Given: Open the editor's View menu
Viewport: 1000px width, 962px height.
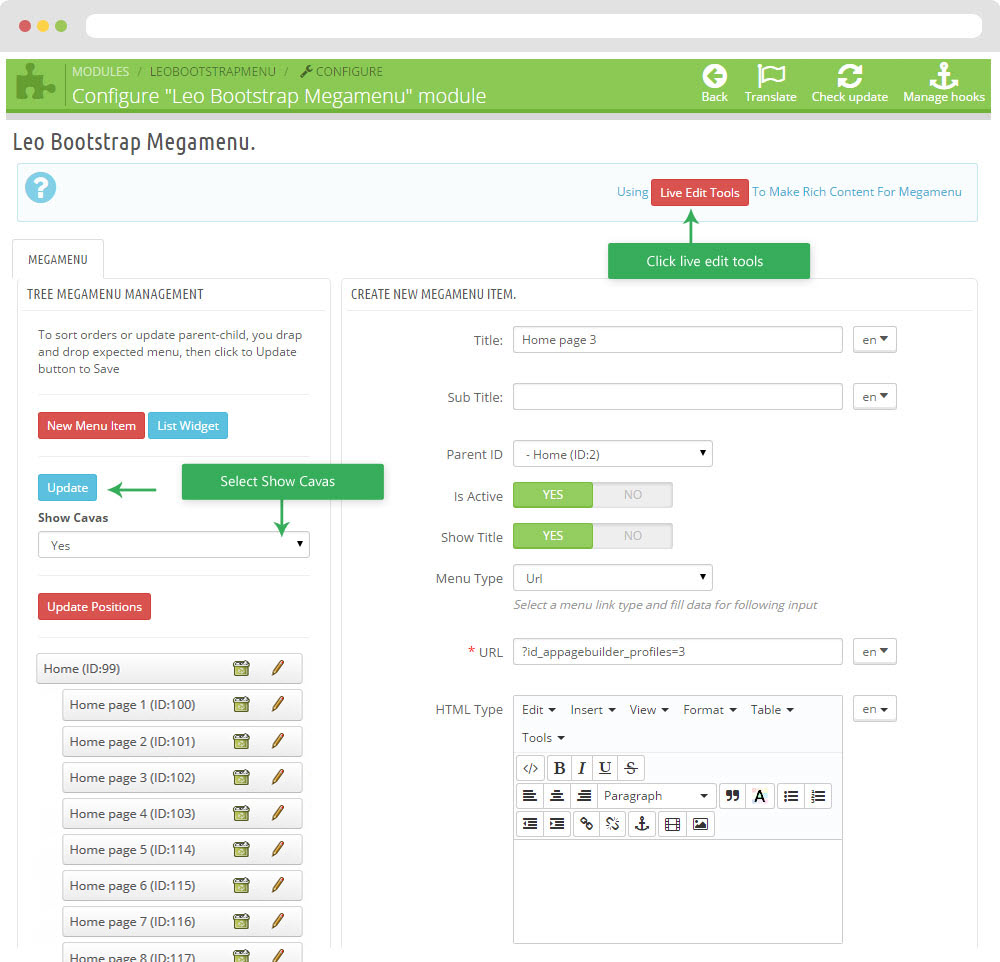Looking at the screenshot, I should click(649, 710).
